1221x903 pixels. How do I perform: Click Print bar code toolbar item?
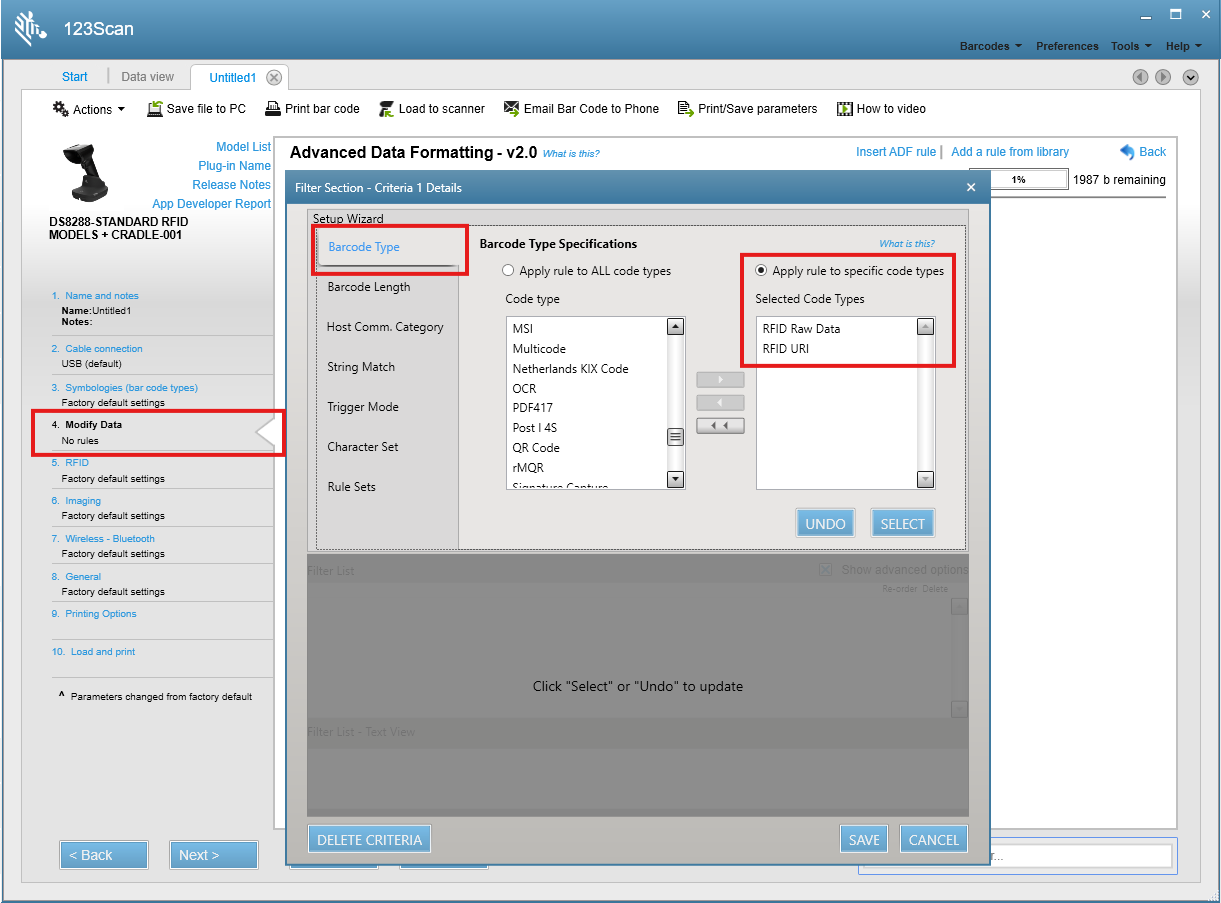312,109
